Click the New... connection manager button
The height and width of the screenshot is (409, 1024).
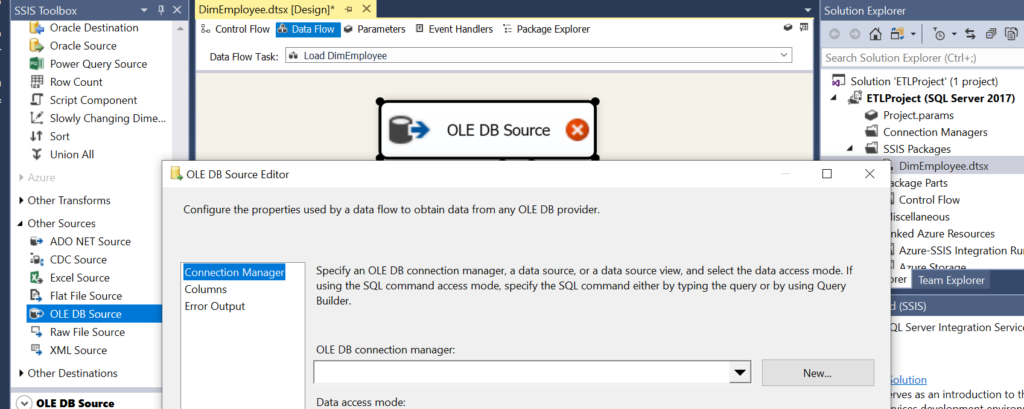click(x=818, y=373)
